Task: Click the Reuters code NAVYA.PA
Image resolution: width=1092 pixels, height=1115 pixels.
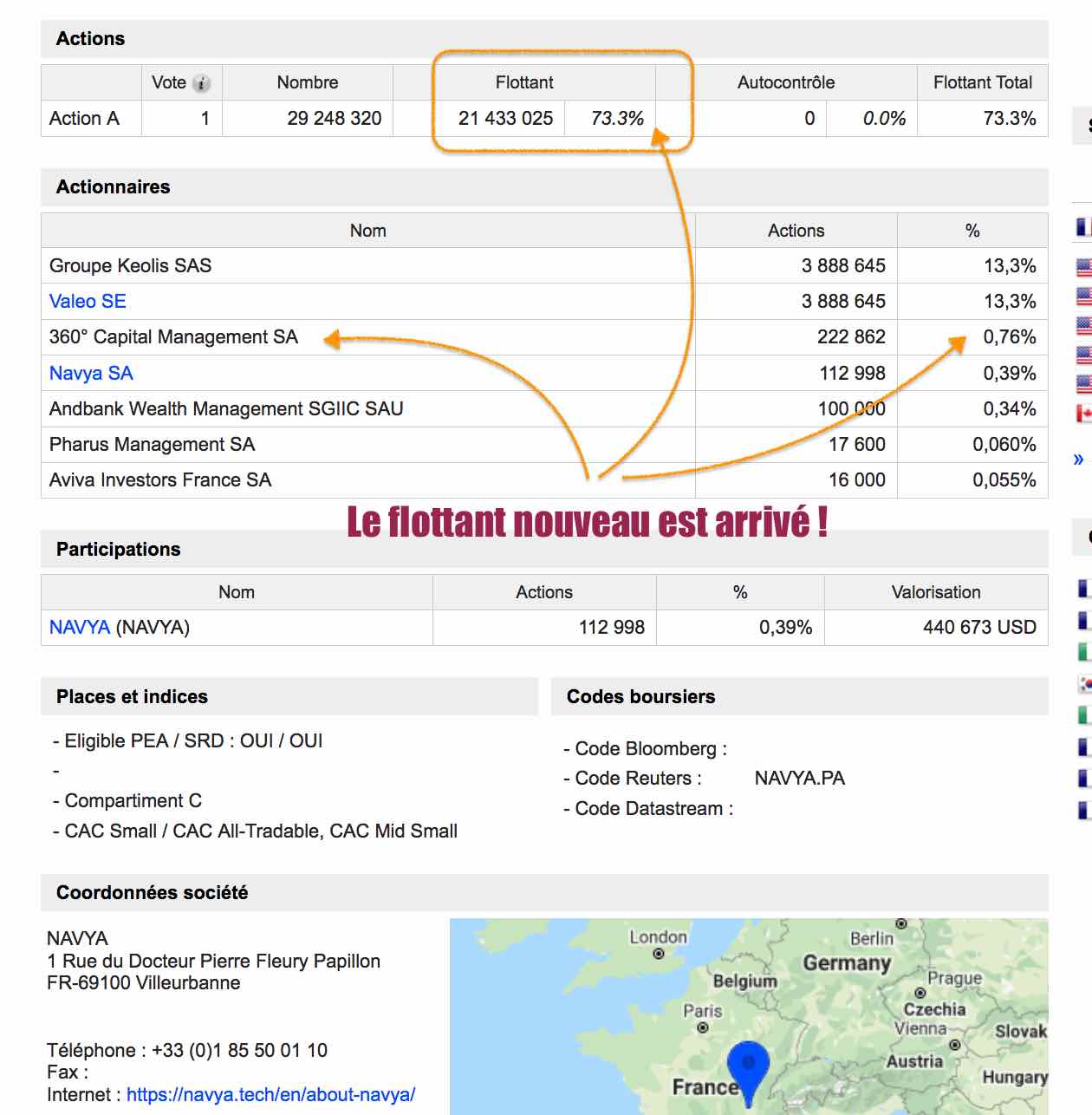Action: (x=800, y=779)
